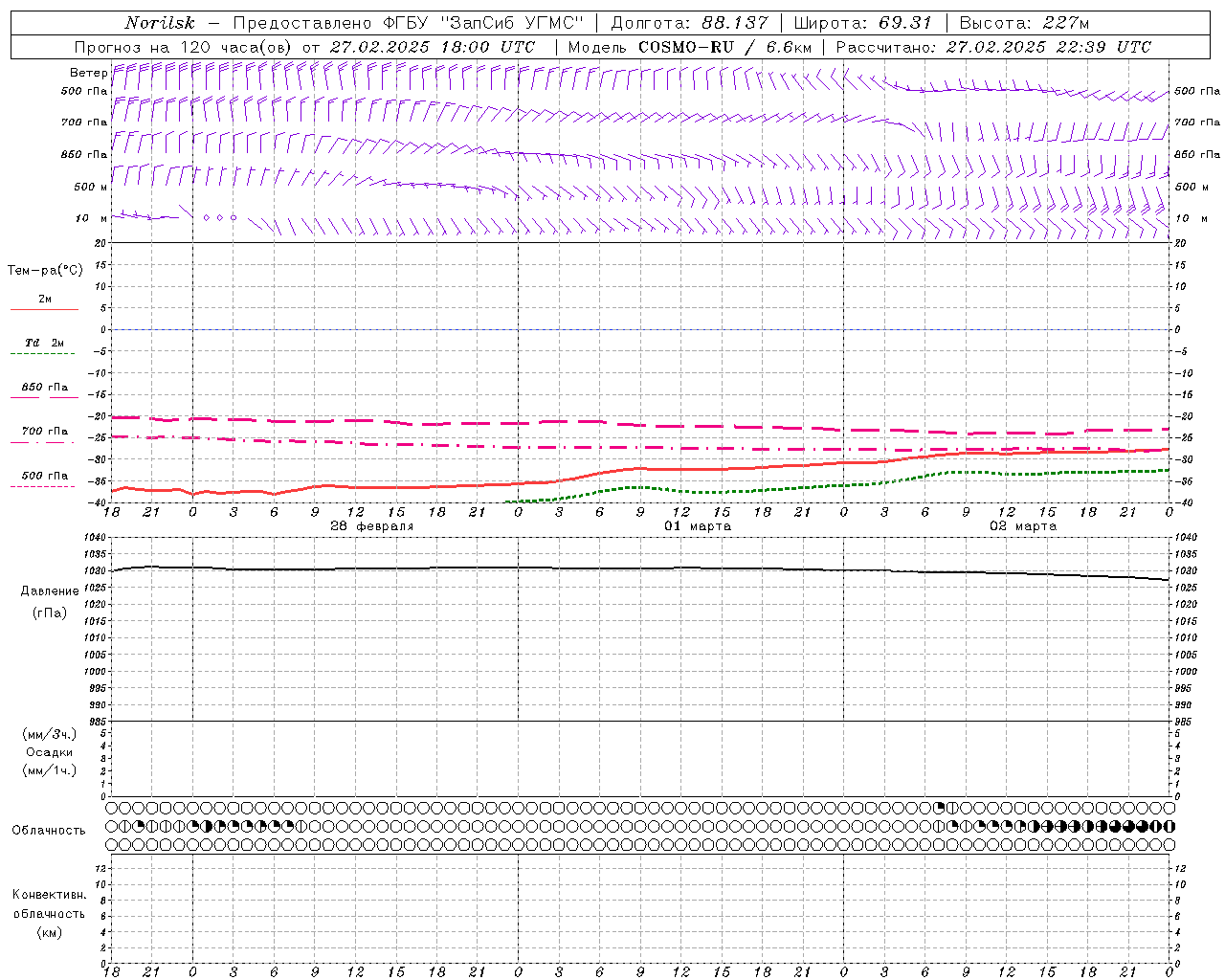Click the '2м' temperature legend entry
The width and height of the screenshot is (1225, 980).
45,299
